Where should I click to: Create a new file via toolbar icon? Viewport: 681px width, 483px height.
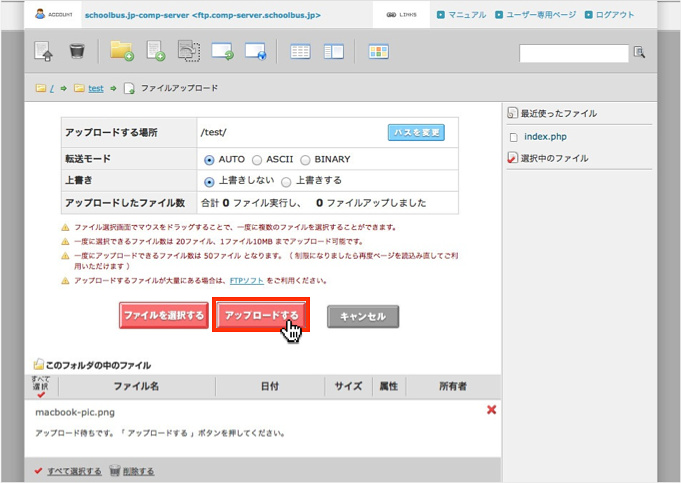click(x=156, y=51)
